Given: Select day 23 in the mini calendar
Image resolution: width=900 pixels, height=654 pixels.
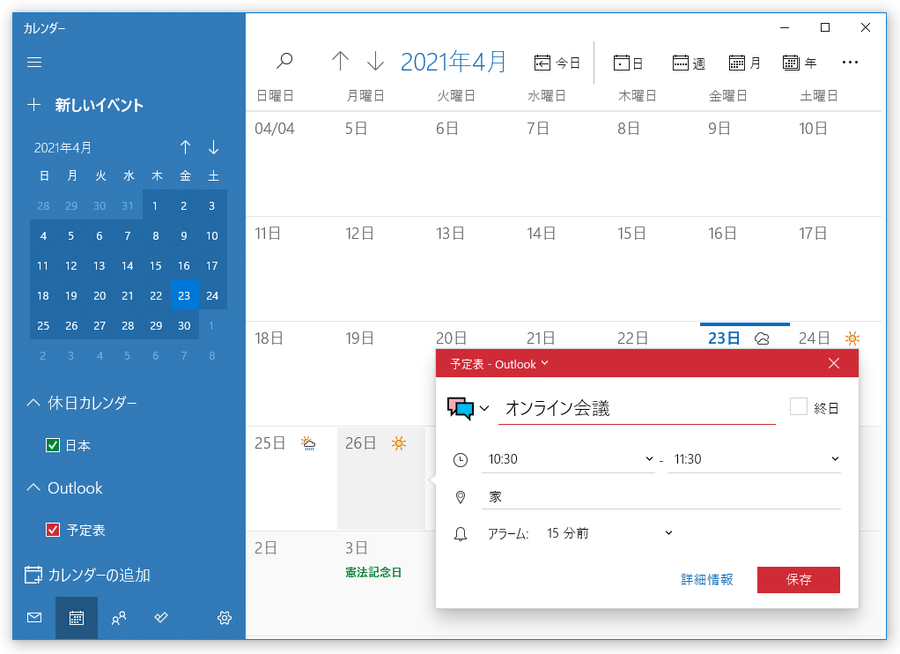Looking at the screenshot, I should pyautogui.click(x=184, y=295).
